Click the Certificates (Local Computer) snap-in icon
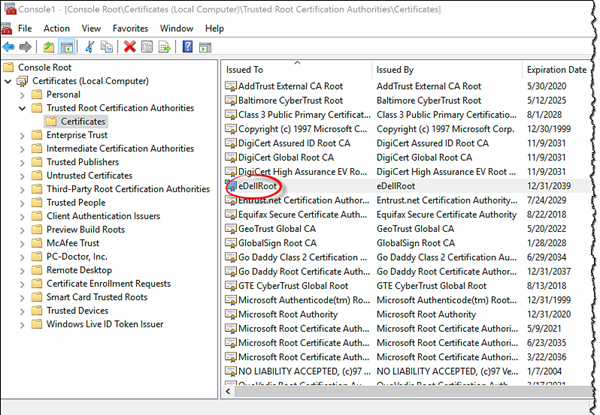Screen dimensions: 600x415 pos(22,81)
